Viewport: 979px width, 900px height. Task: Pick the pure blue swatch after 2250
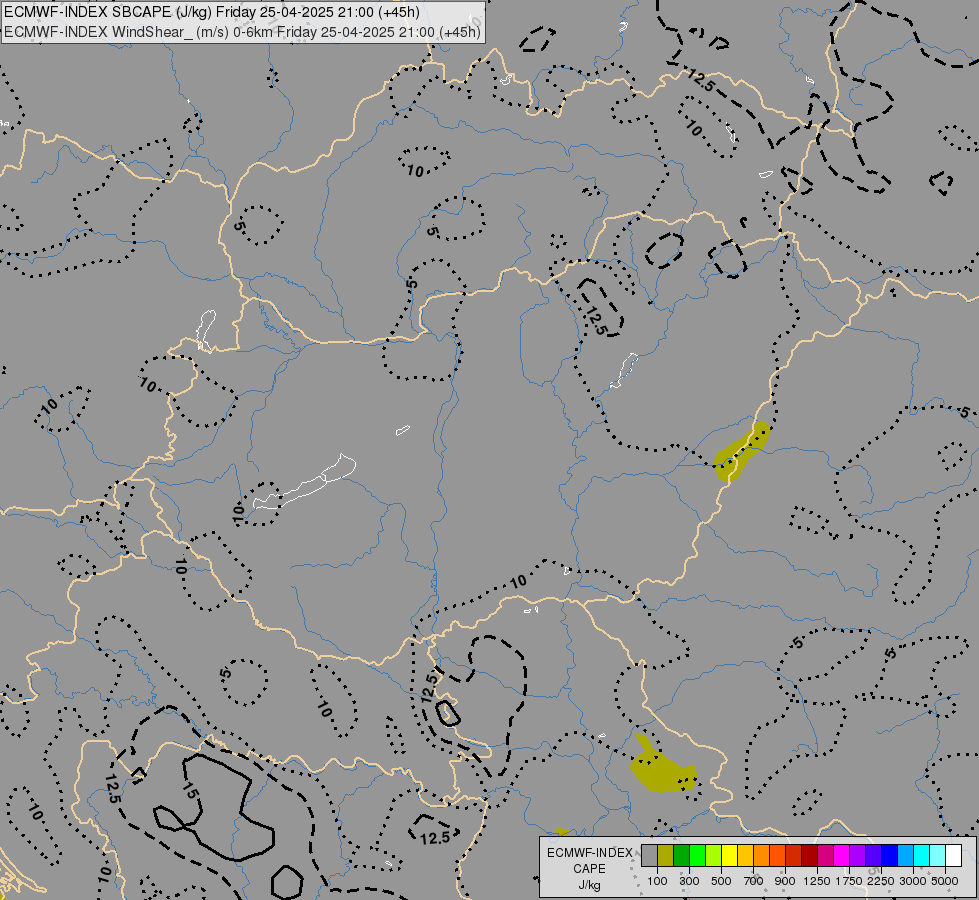890,856
